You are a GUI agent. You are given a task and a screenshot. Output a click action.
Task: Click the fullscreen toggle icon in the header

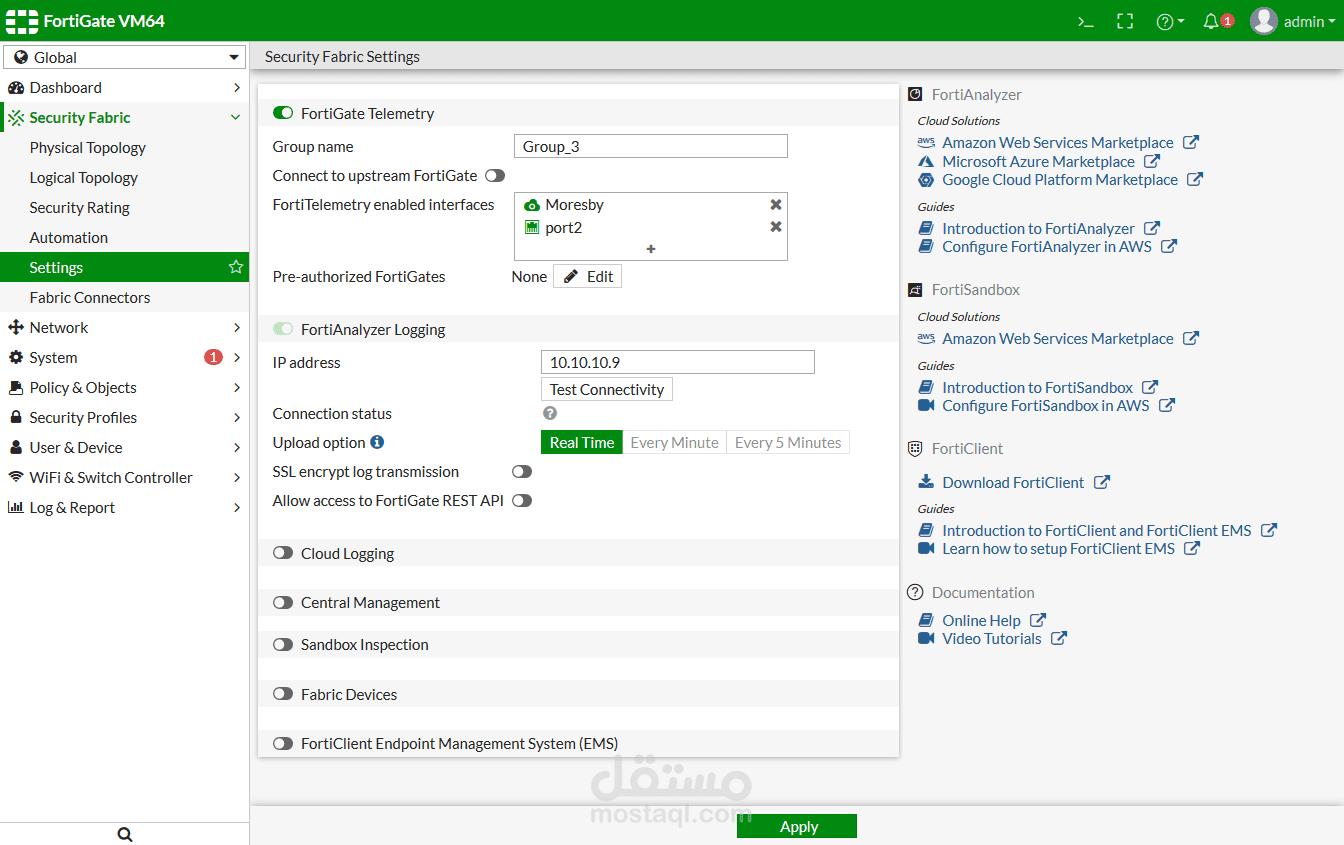coord(1125,20)
